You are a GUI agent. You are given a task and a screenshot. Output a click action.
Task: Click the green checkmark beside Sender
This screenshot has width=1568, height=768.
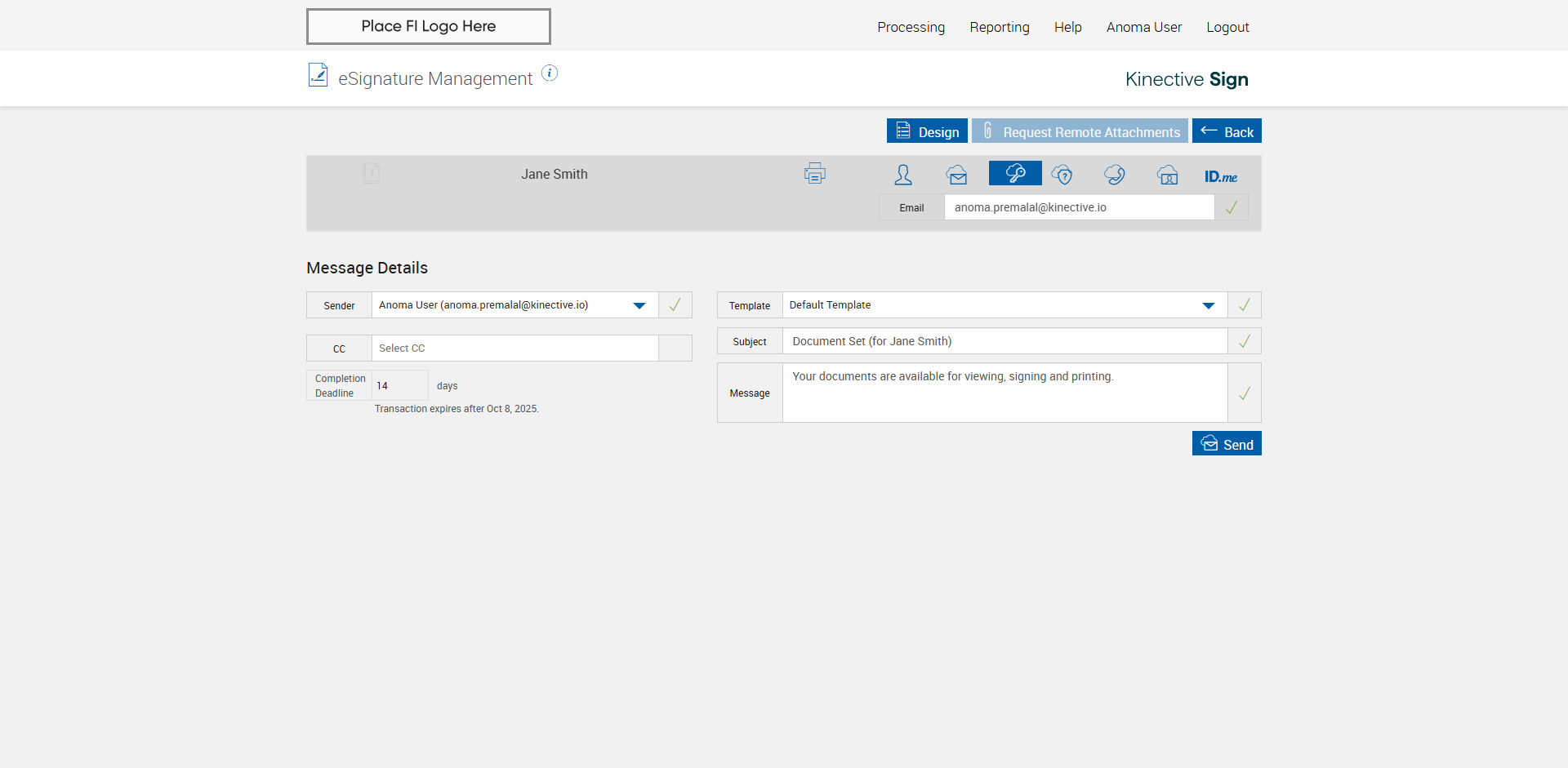[x=675, y=305]
